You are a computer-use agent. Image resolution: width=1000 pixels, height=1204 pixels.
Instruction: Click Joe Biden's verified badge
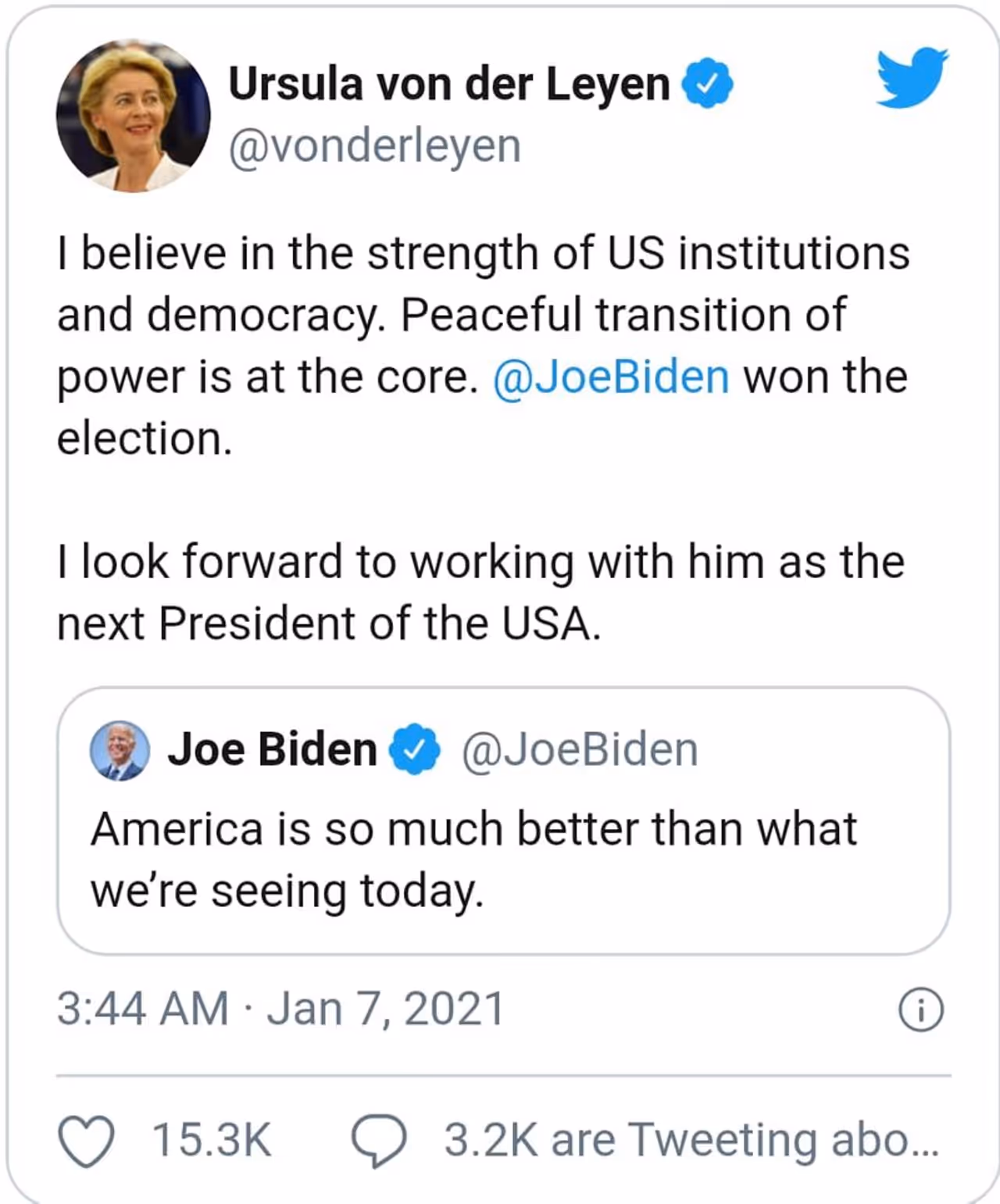click(416, 749)
